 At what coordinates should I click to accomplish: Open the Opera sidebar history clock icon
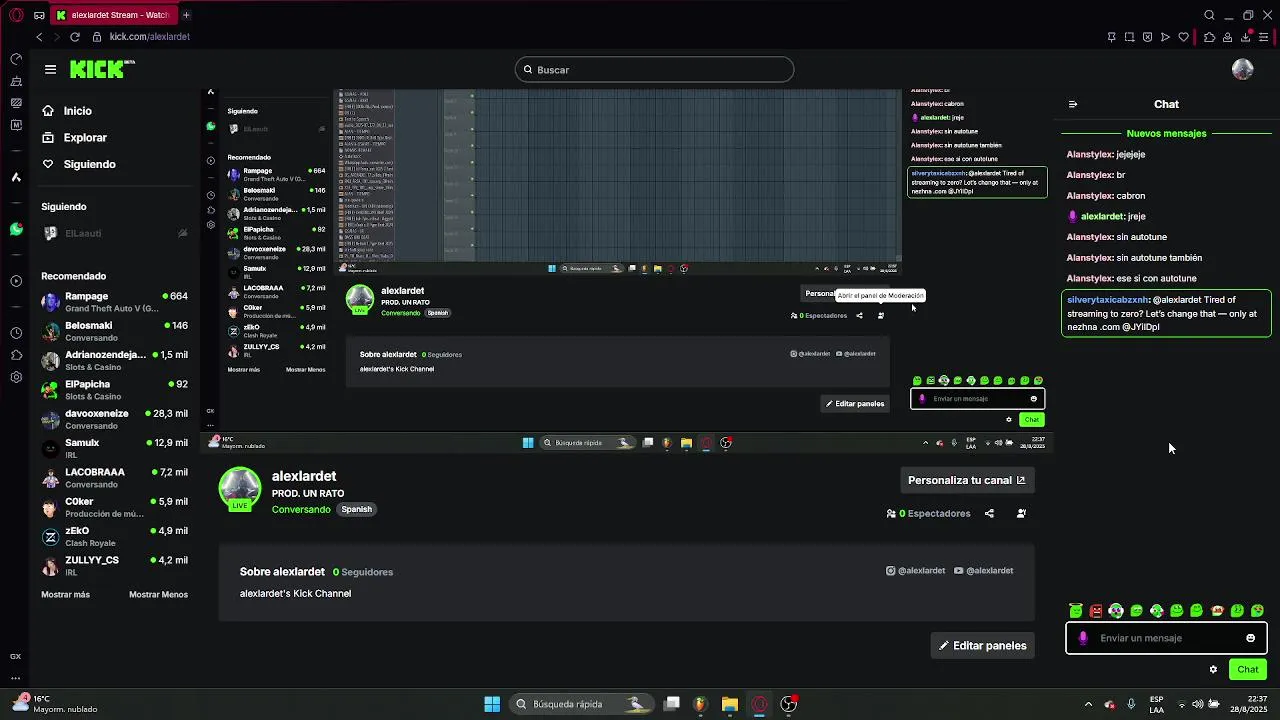(x=16, y=333)
